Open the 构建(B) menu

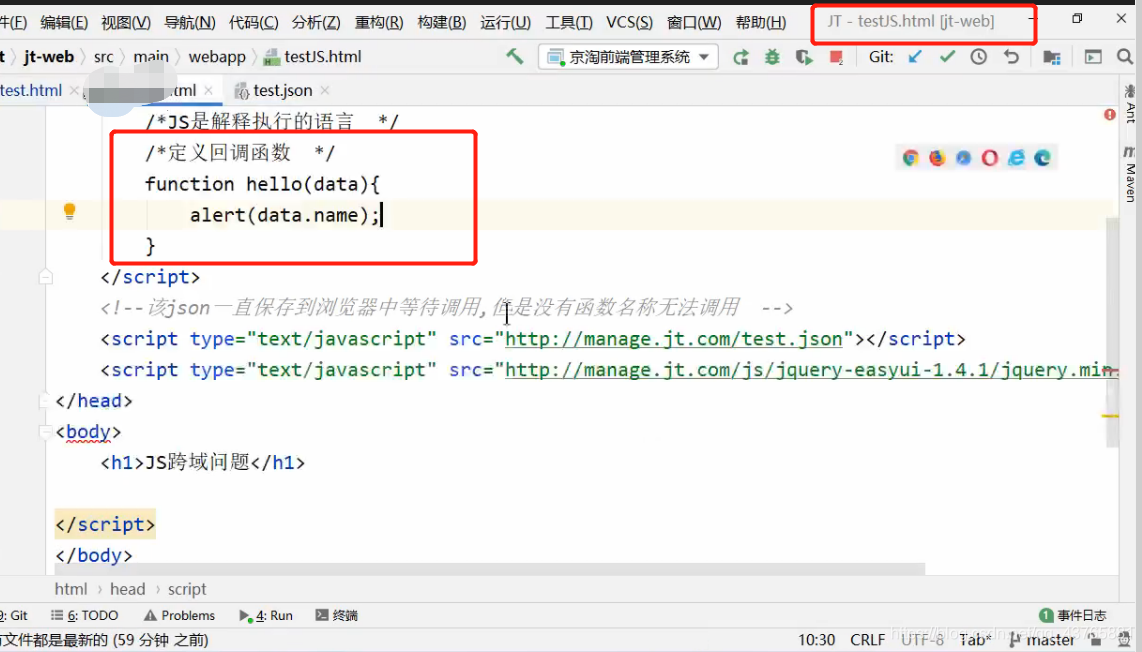441,23
